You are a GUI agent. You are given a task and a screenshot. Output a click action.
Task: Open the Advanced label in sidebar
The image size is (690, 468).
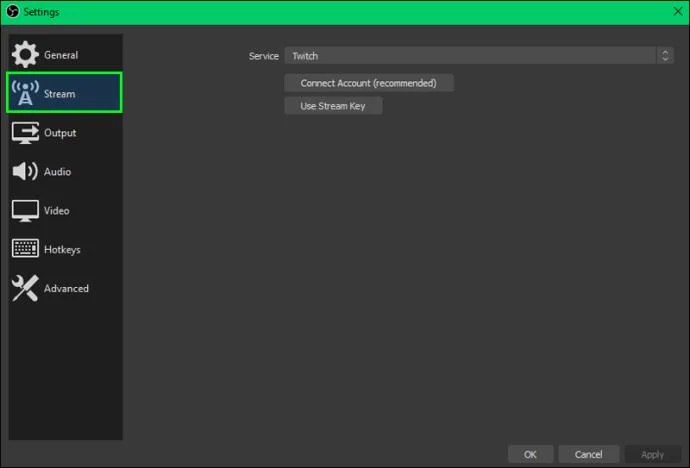66,289
